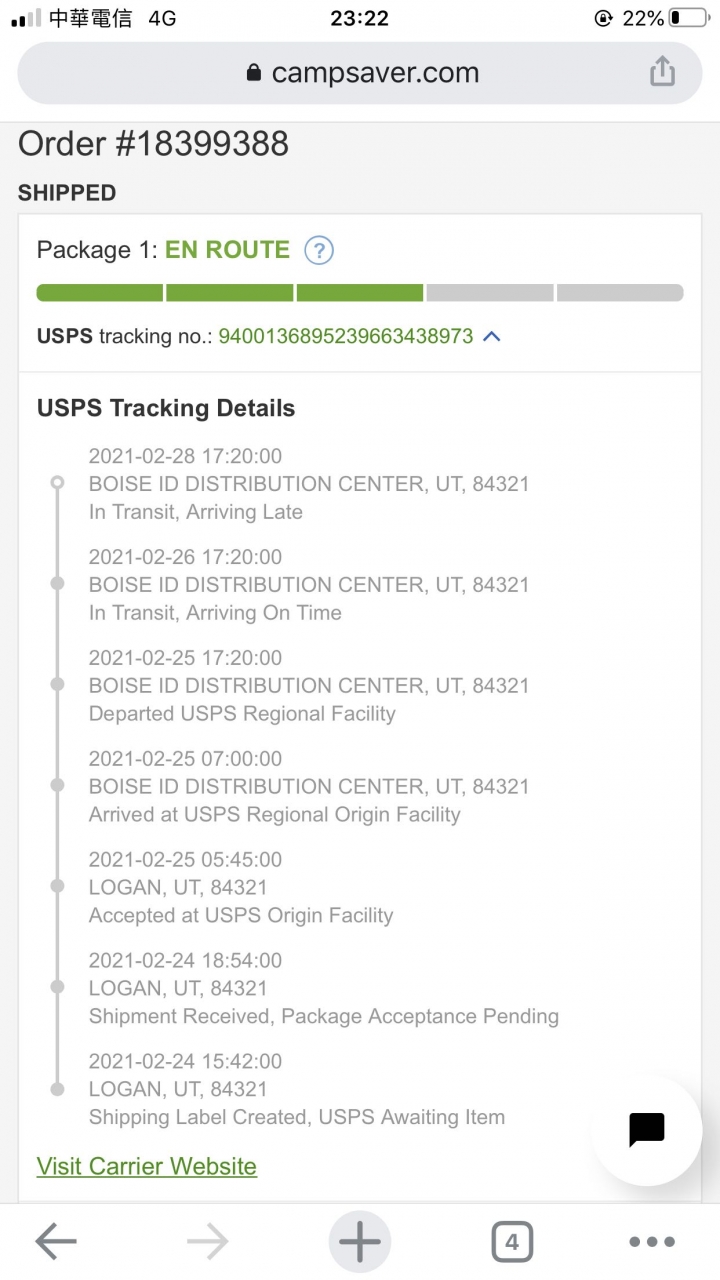Open the three-dot browser menu
720x1280 pixels.
(x=652, y=1242)
